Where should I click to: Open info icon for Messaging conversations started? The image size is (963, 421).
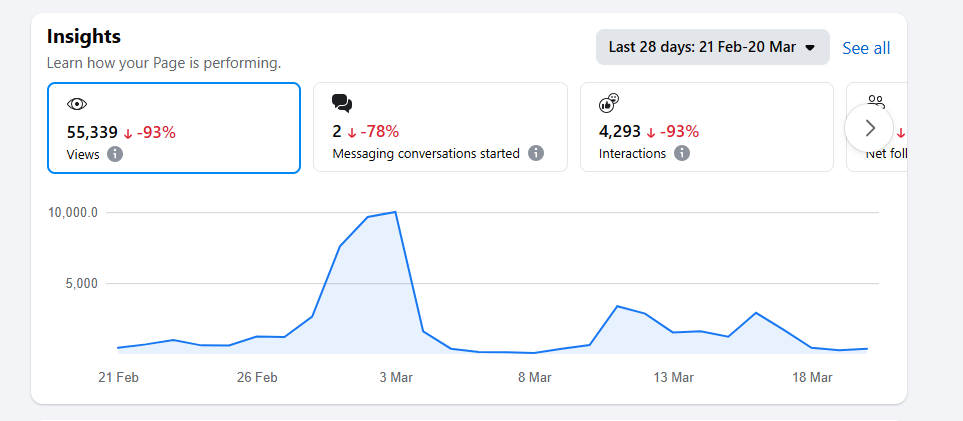pyautogui.click(x=536, y=154)
